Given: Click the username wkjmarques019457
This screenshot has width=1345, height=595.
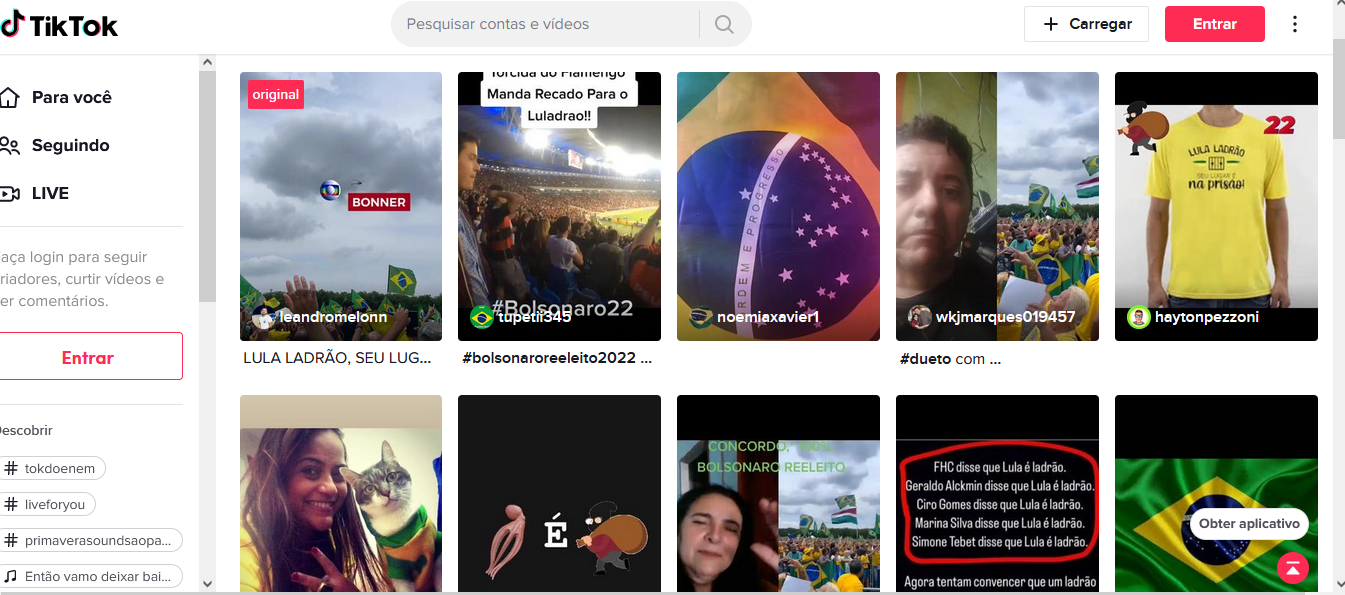Looking at the screenshot, I should pos(1005,317).
